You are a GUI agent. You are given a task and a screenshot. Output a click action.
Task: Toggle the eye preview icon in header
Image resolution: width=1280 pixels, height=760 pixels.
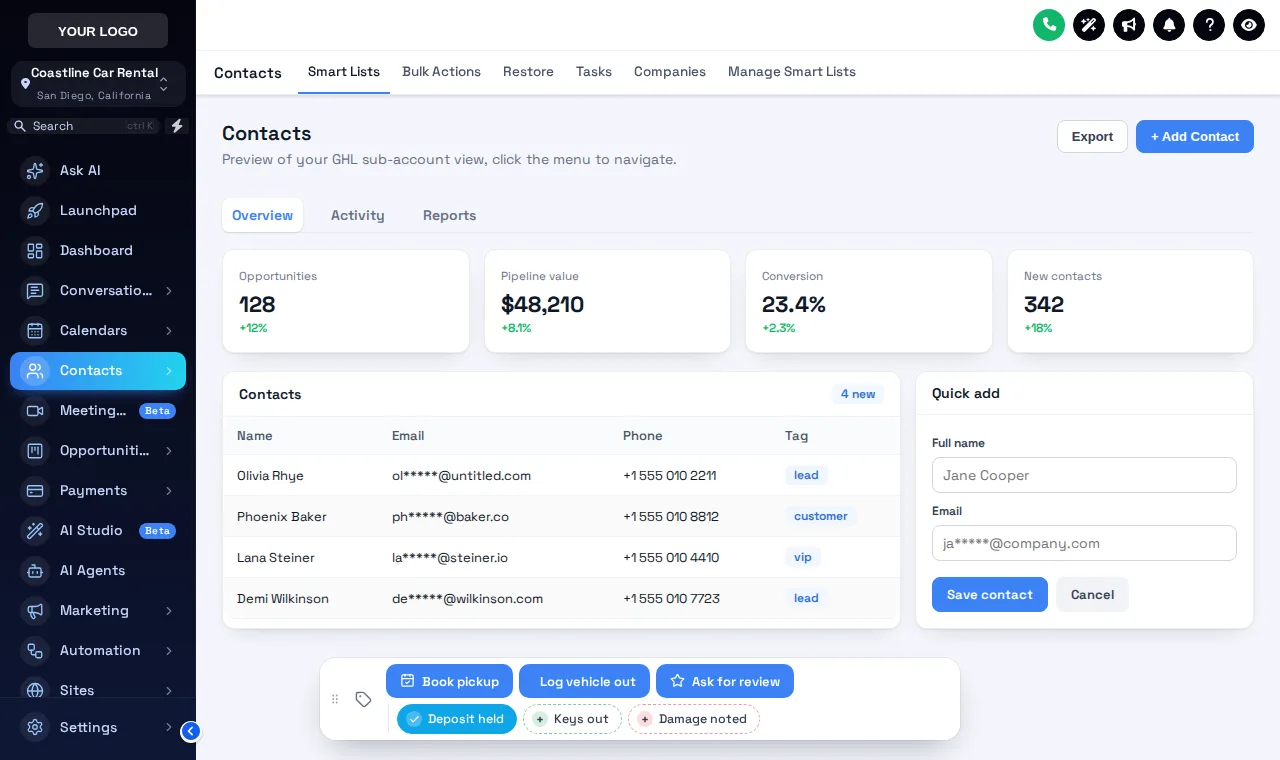click(x=1249, y=25)
